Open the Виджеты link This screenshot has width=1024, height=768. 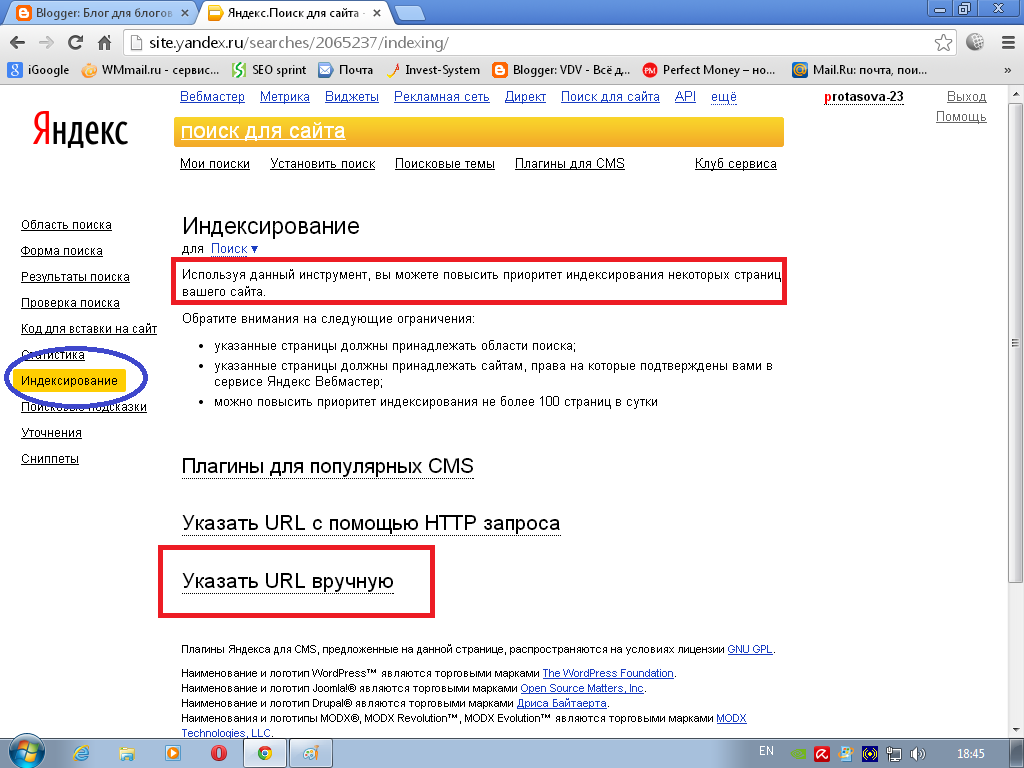tap(352, 97)
